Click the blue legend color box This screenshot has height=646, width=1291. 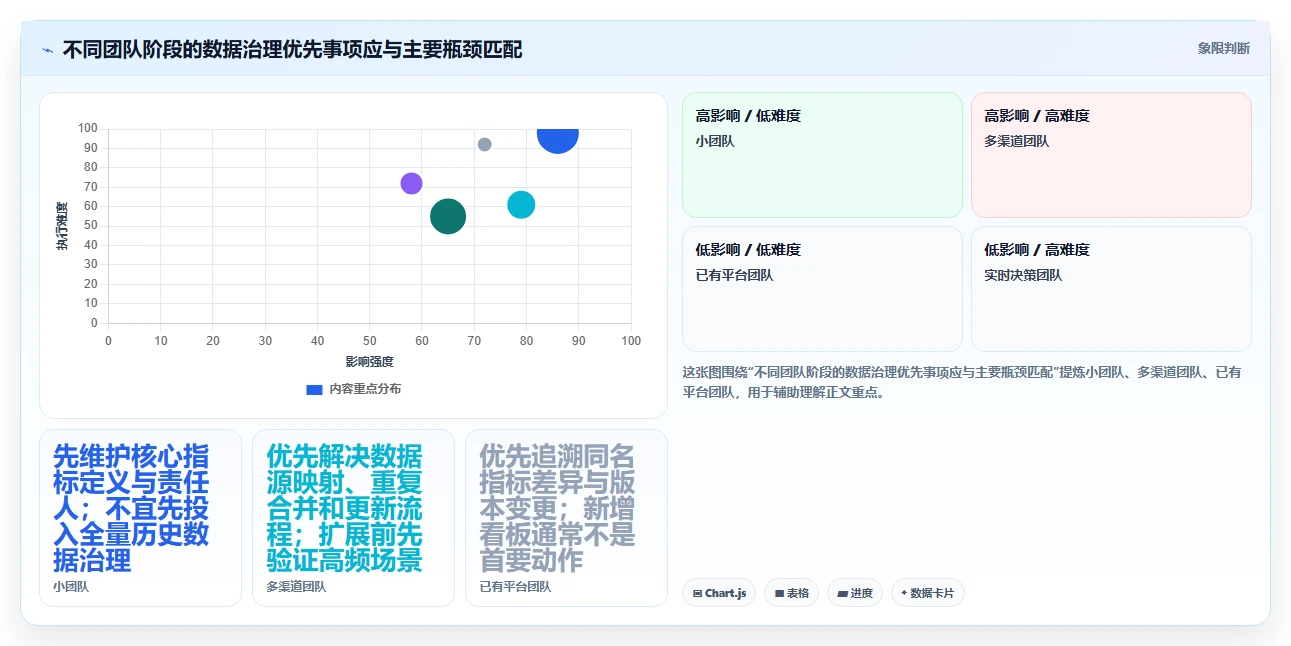click(314, 389)
